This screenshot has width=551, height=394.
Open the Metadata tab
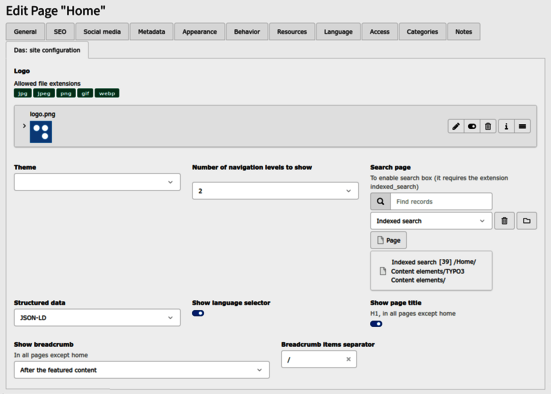click(x=151, y=32)
